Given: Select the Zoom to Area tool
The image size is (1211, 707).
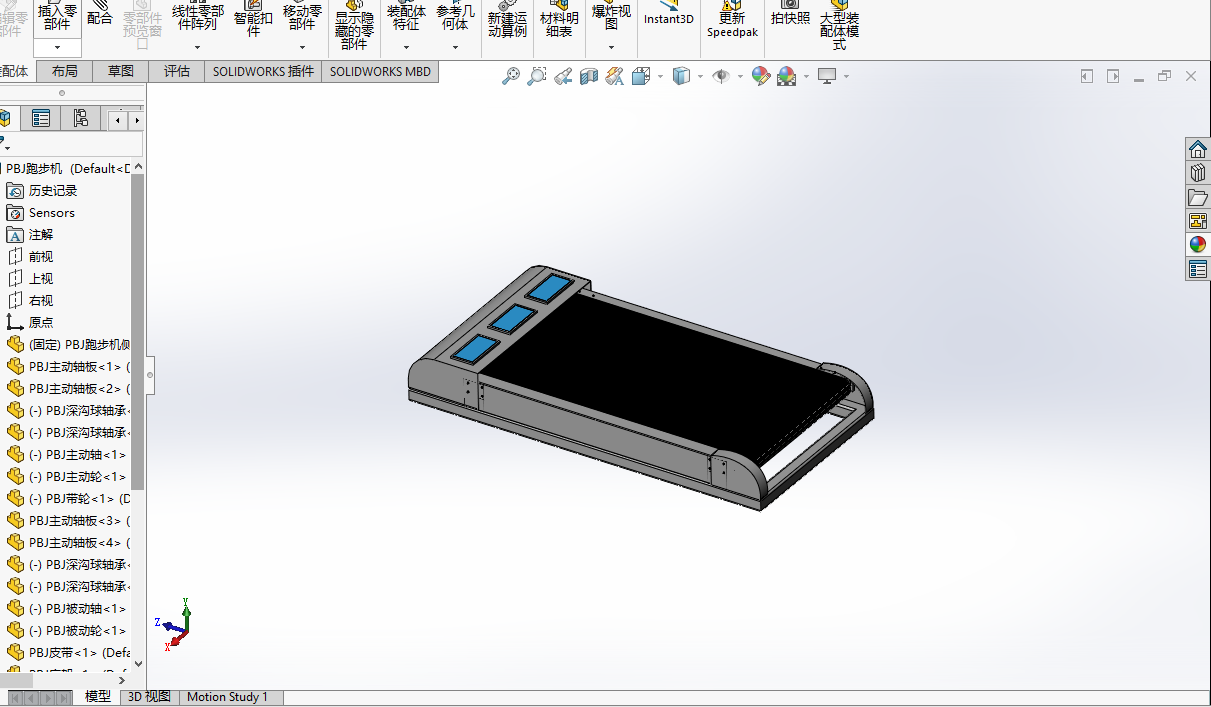Looking at the screenshot, I should click(537, 76).
